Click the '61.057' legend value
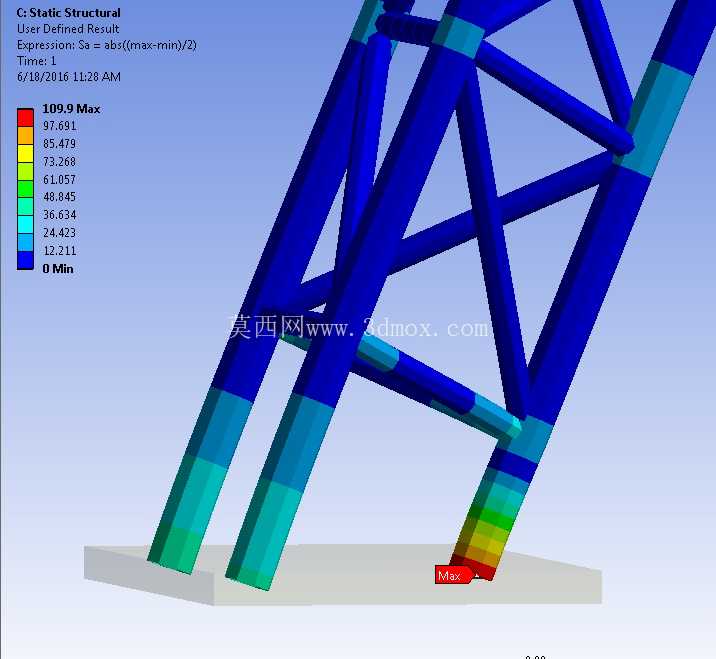The height and width of the screenshot is (659, 716). click(59, 179)
